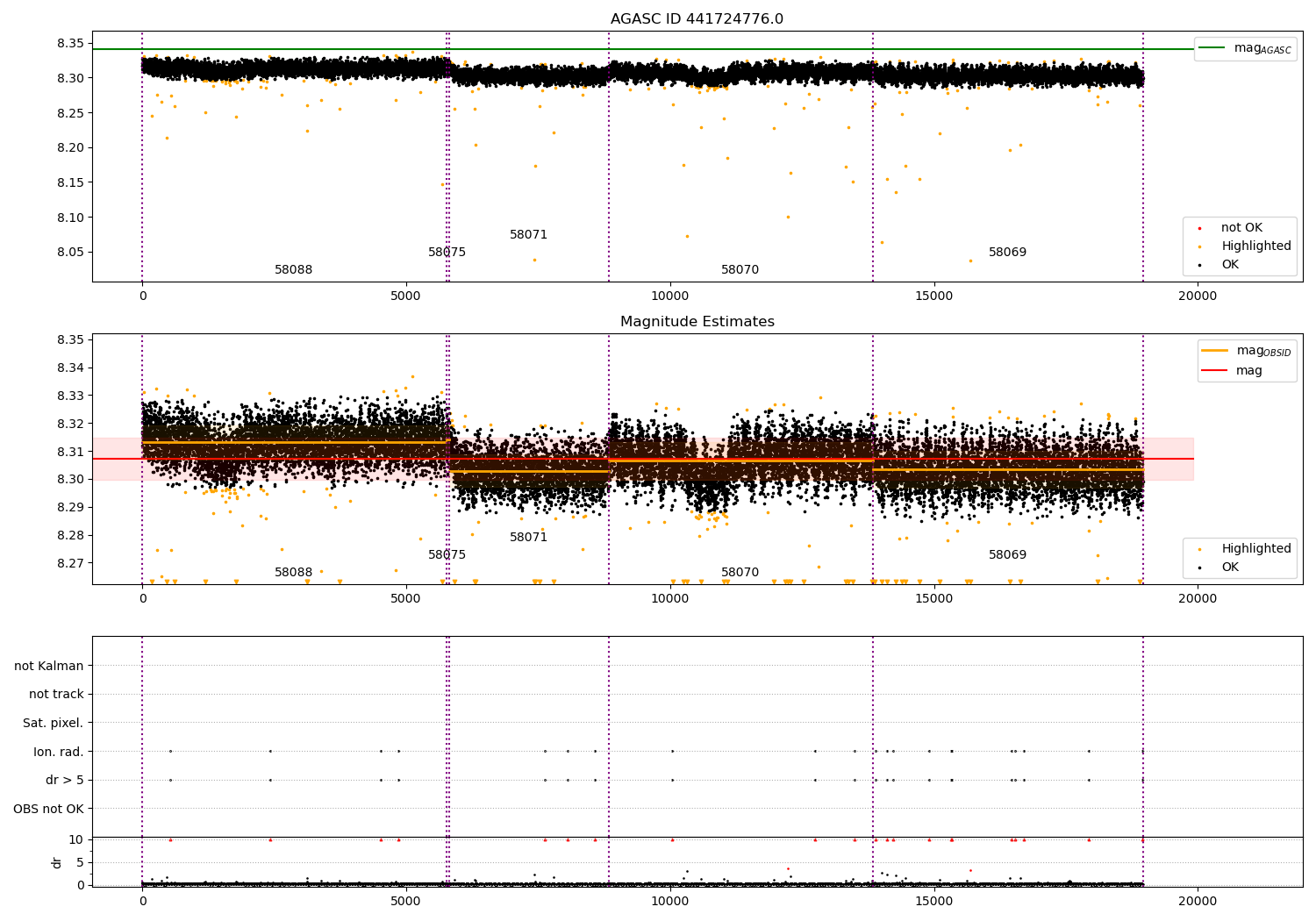Click OBSID label 58075 in the top plot
The height and width of the screenshot is (921, 1316).
pyautogui.click(x=447, y=253)
